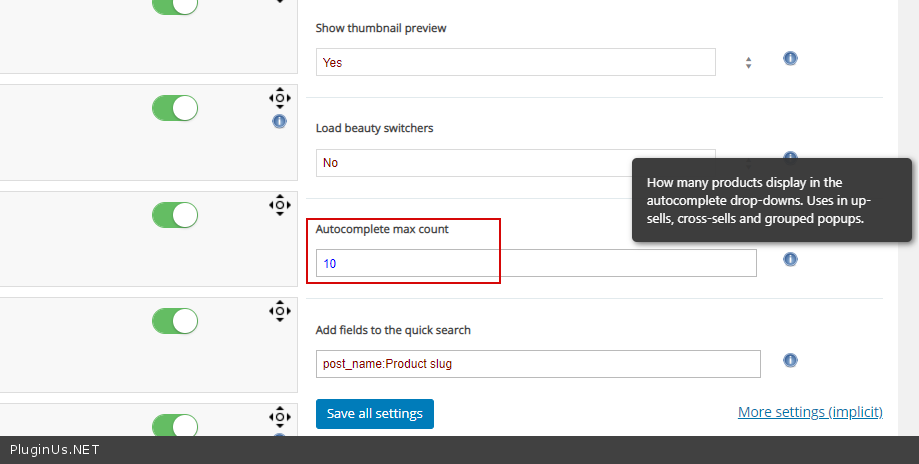The height and width of the screenshot is (464, 919).
Task: Click move handle icon level with Load beauty switchers
Action: 279,98
